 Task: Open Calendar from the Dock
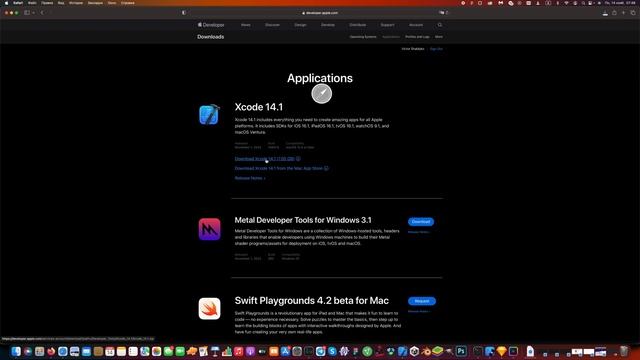pos(110,351)
